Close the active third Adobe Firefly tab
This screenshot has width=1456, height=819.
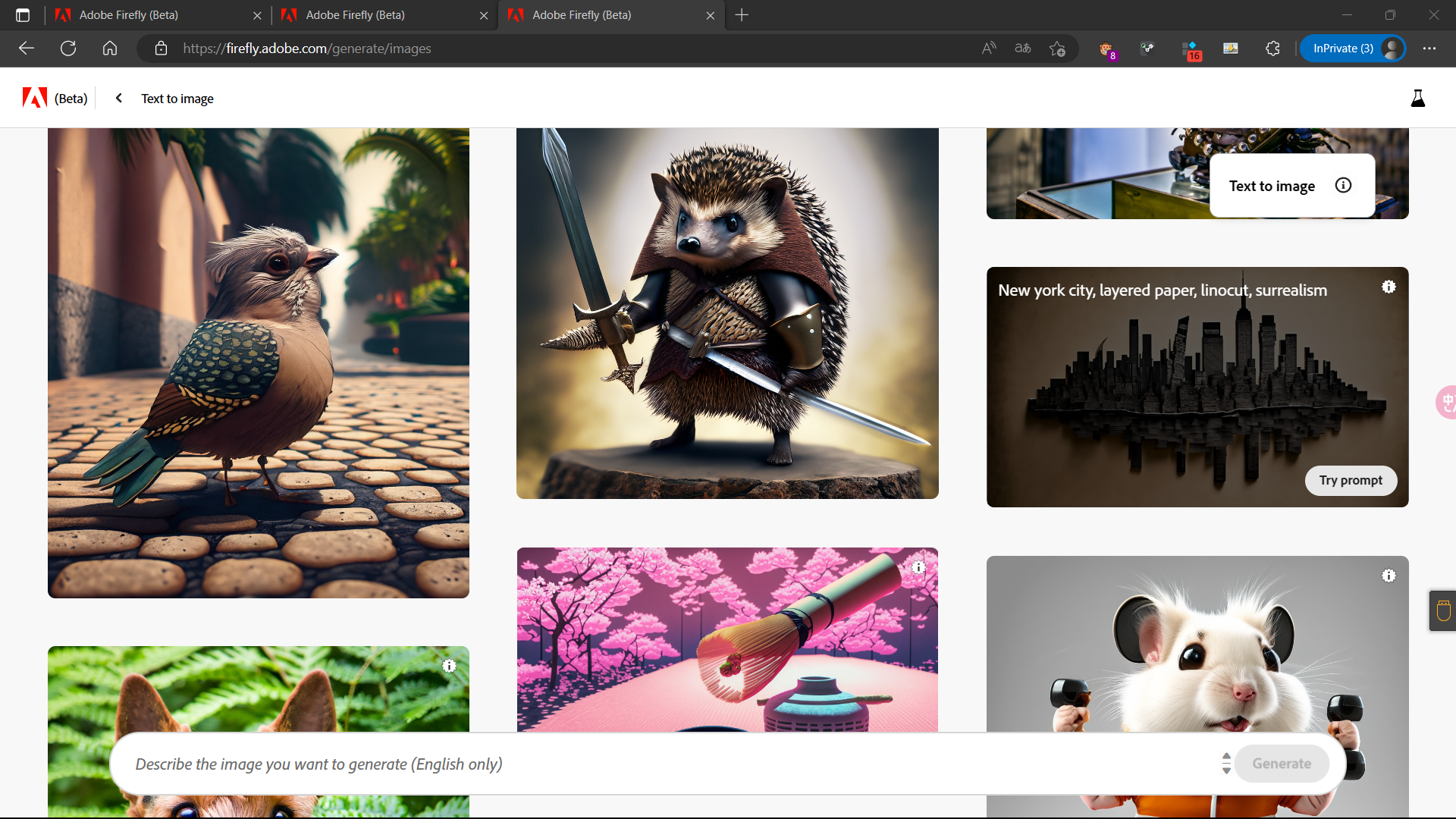coord(711,15)
